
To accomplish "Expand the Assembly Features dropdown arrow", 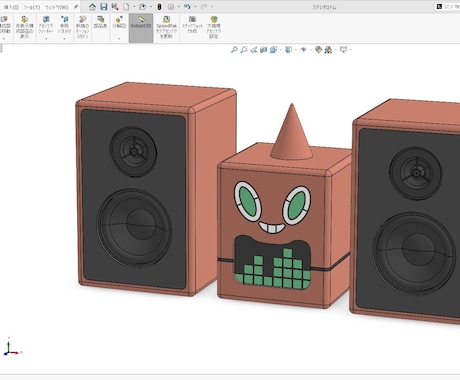I will pyautogui.click(x=46, y=39).
